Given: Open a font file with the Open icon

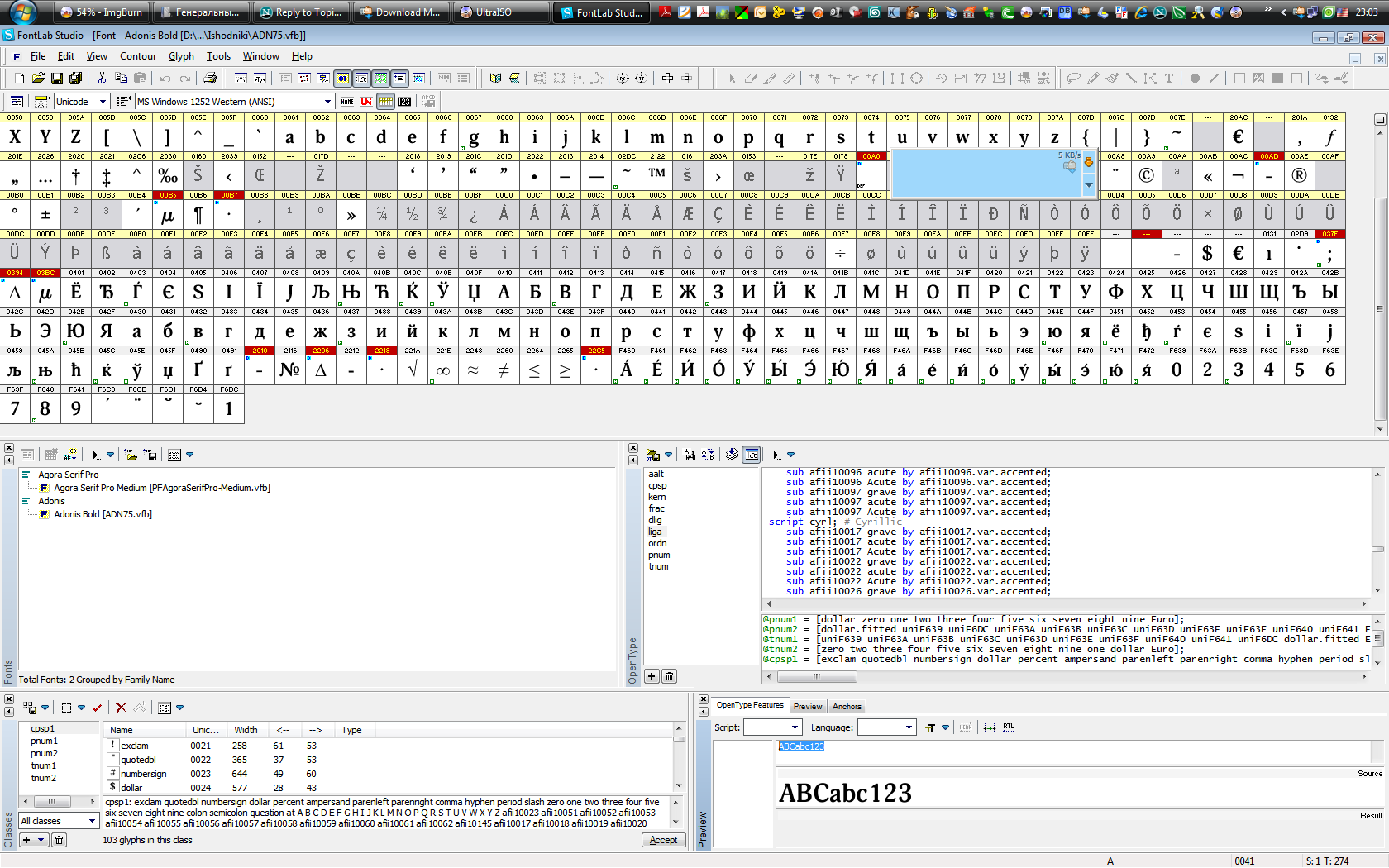Looking at the screenshot, I should click(x=38, y=79).
